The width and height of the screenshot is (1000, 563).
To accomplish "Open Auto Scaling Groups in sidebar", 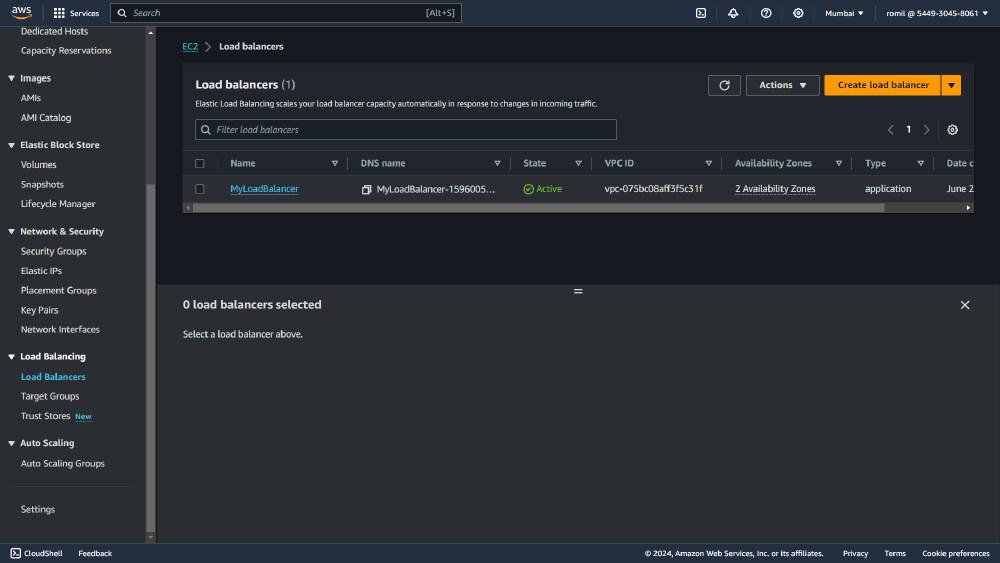I will click(x=62, y=464).
